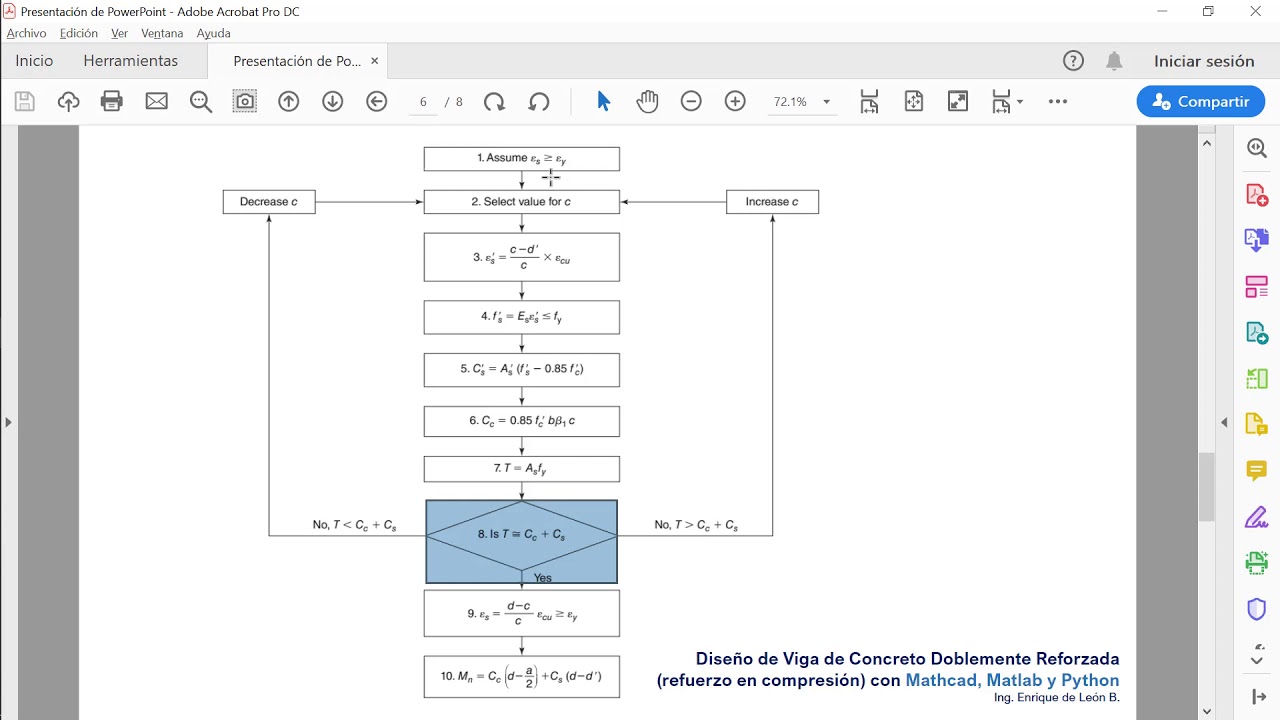Take a snapshot with camera icon
This screenshot has height=720, width=1280.
coord(245,101)
